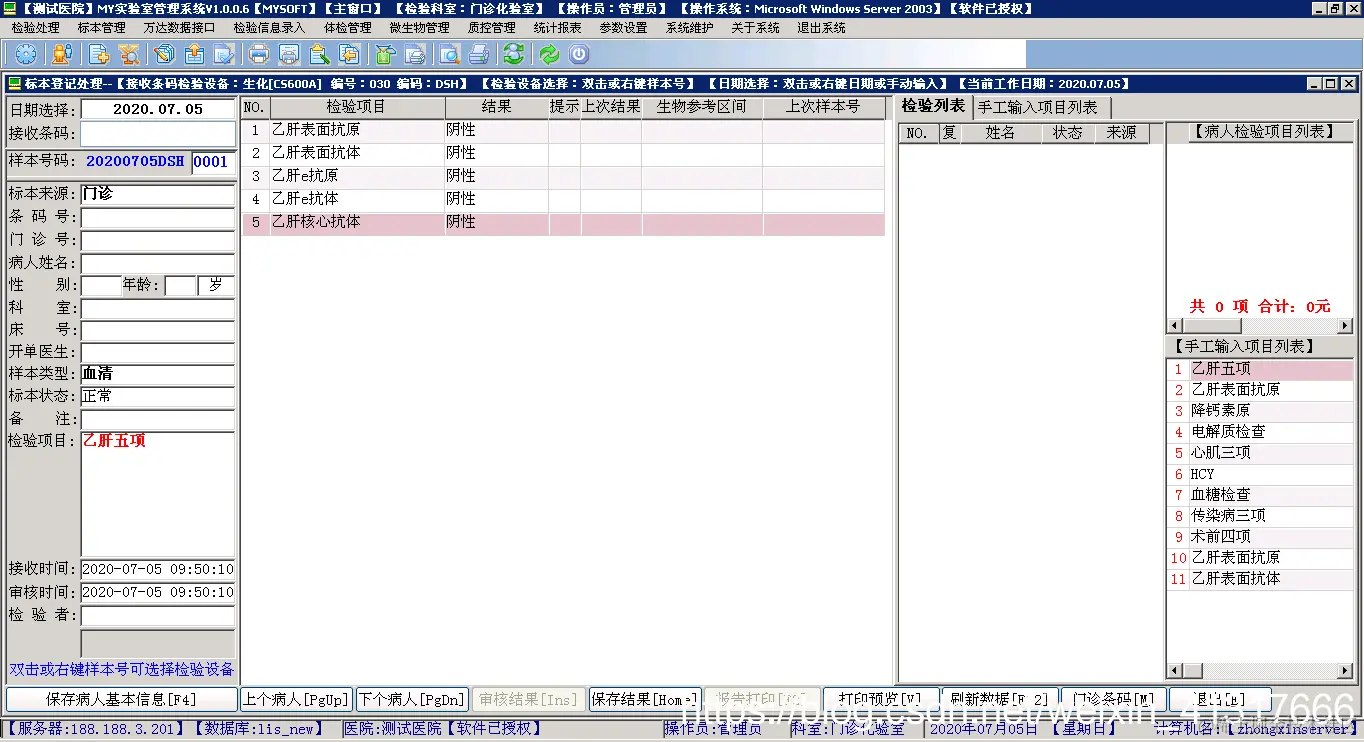Open the 微生物管理 menu

coord(420,28)
